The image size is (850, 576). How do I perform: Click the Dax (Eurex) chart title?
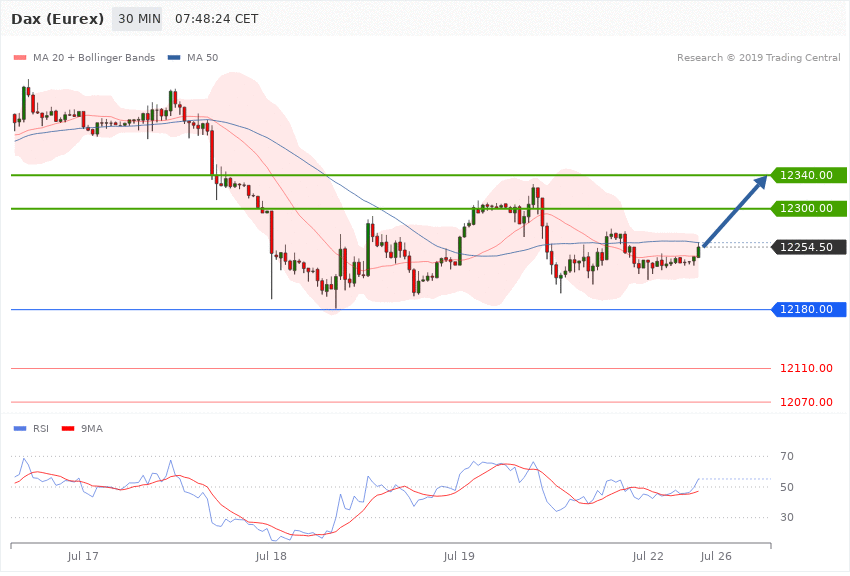pyautogui.click(x=57, y=19)
